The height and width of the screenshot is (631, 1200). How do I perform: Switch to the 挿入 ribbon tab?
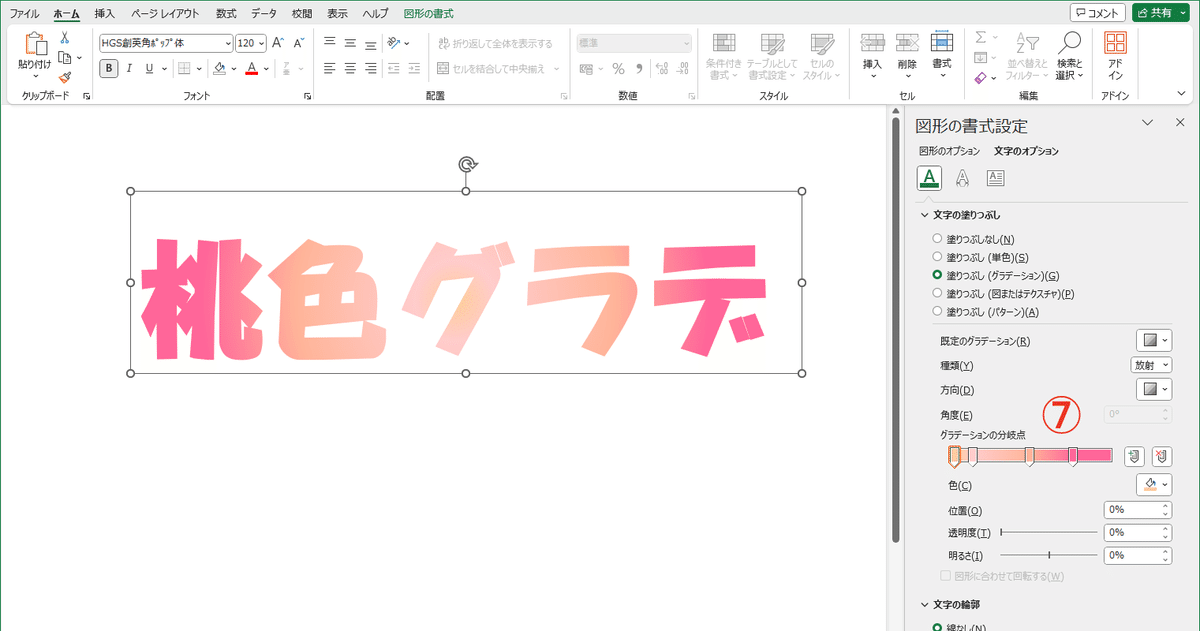pos(105,14)
